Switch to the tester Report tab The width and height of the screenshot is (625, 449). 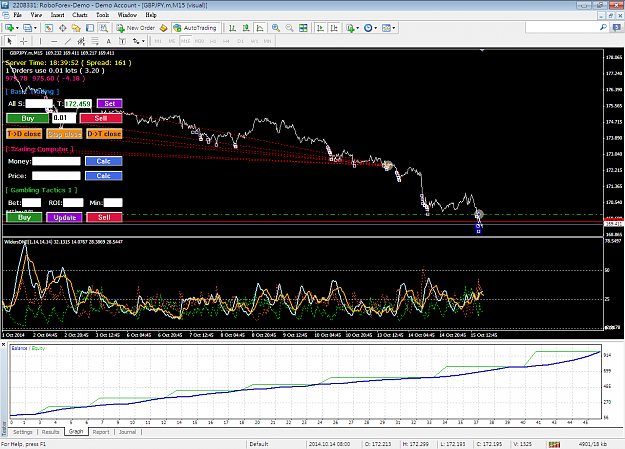click(x=101, y=432)
